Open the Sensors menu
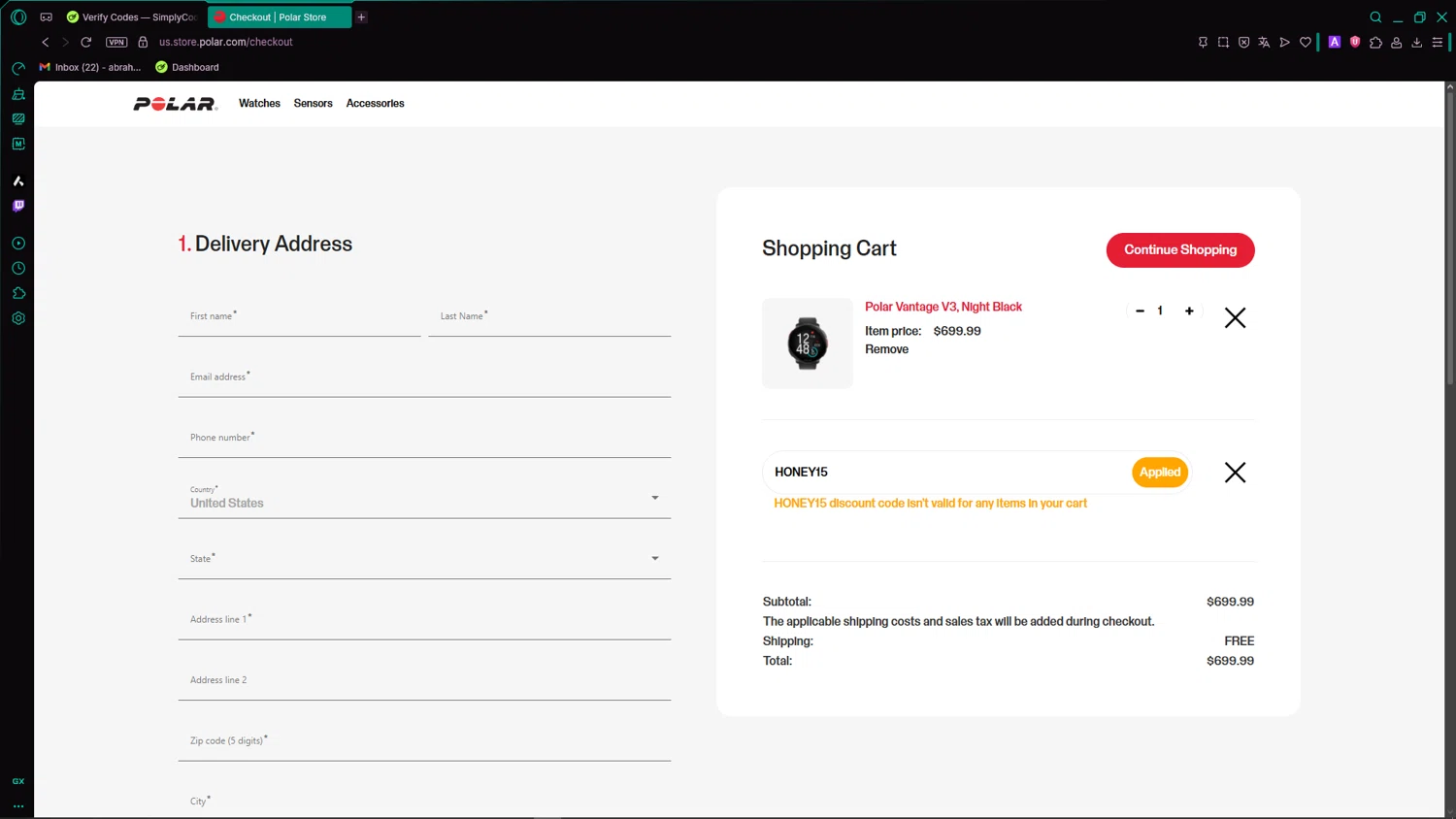Viewport: 1456px width, 819px height. pyautogui.click(x=314, y=103)
